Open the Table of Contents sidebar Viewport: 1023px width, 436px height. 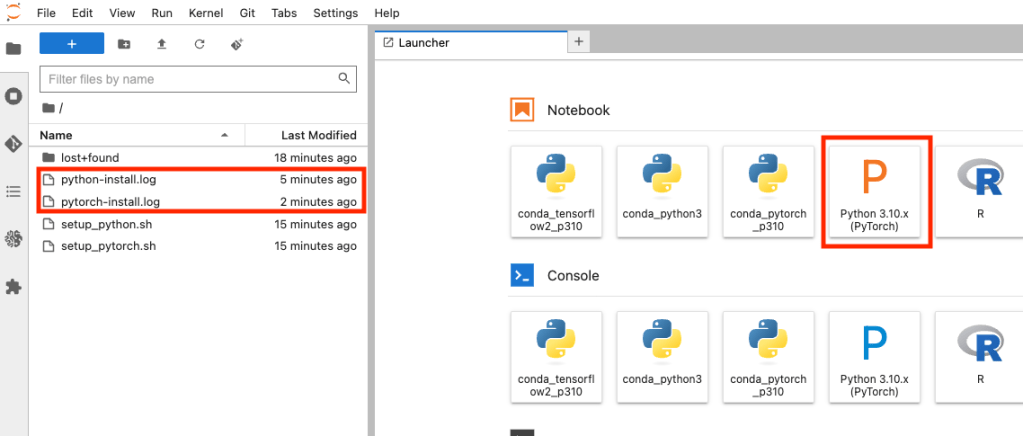tap(14, 191)
